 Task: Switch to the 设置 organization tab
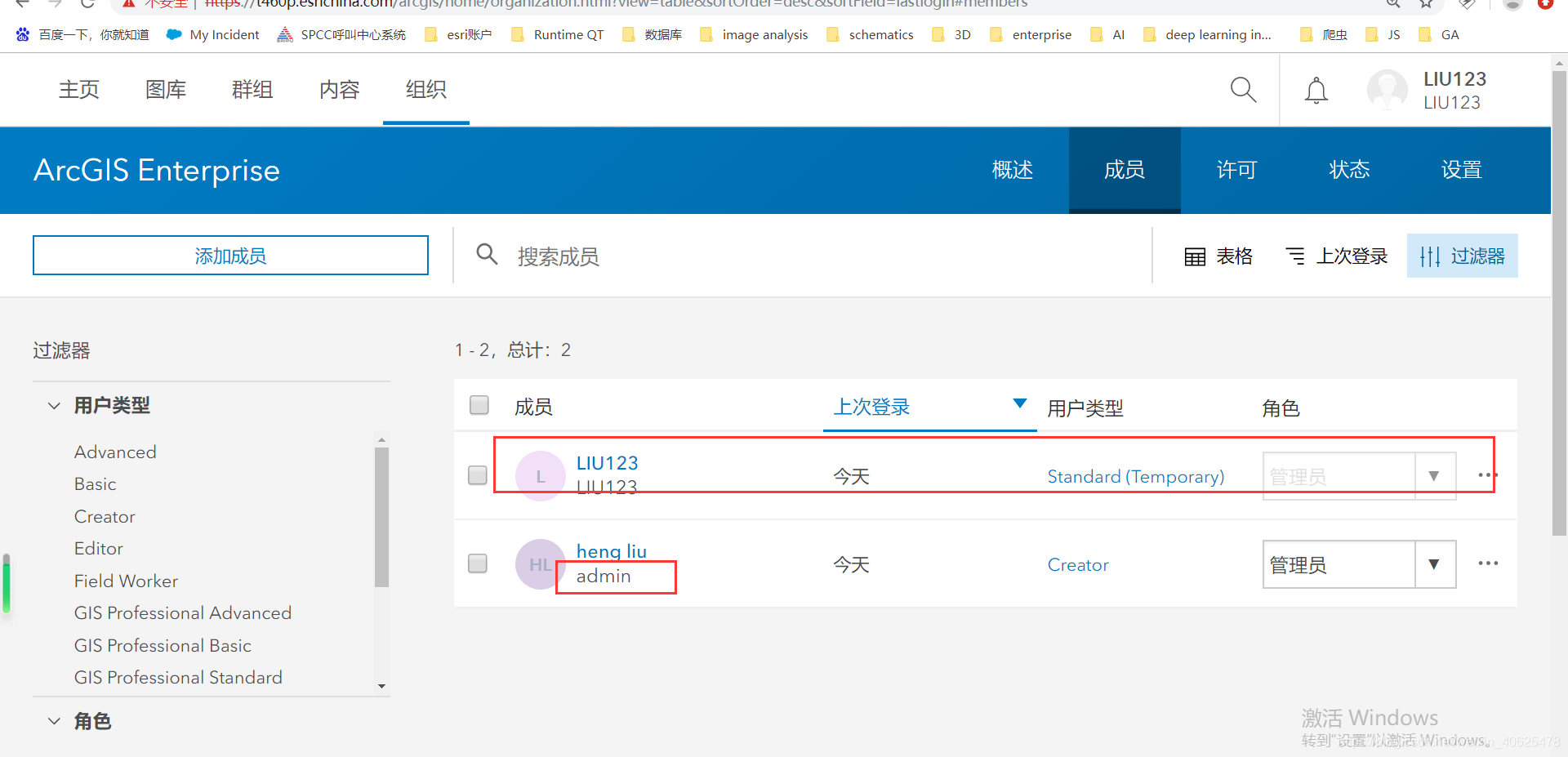(x=1462, y=170)
